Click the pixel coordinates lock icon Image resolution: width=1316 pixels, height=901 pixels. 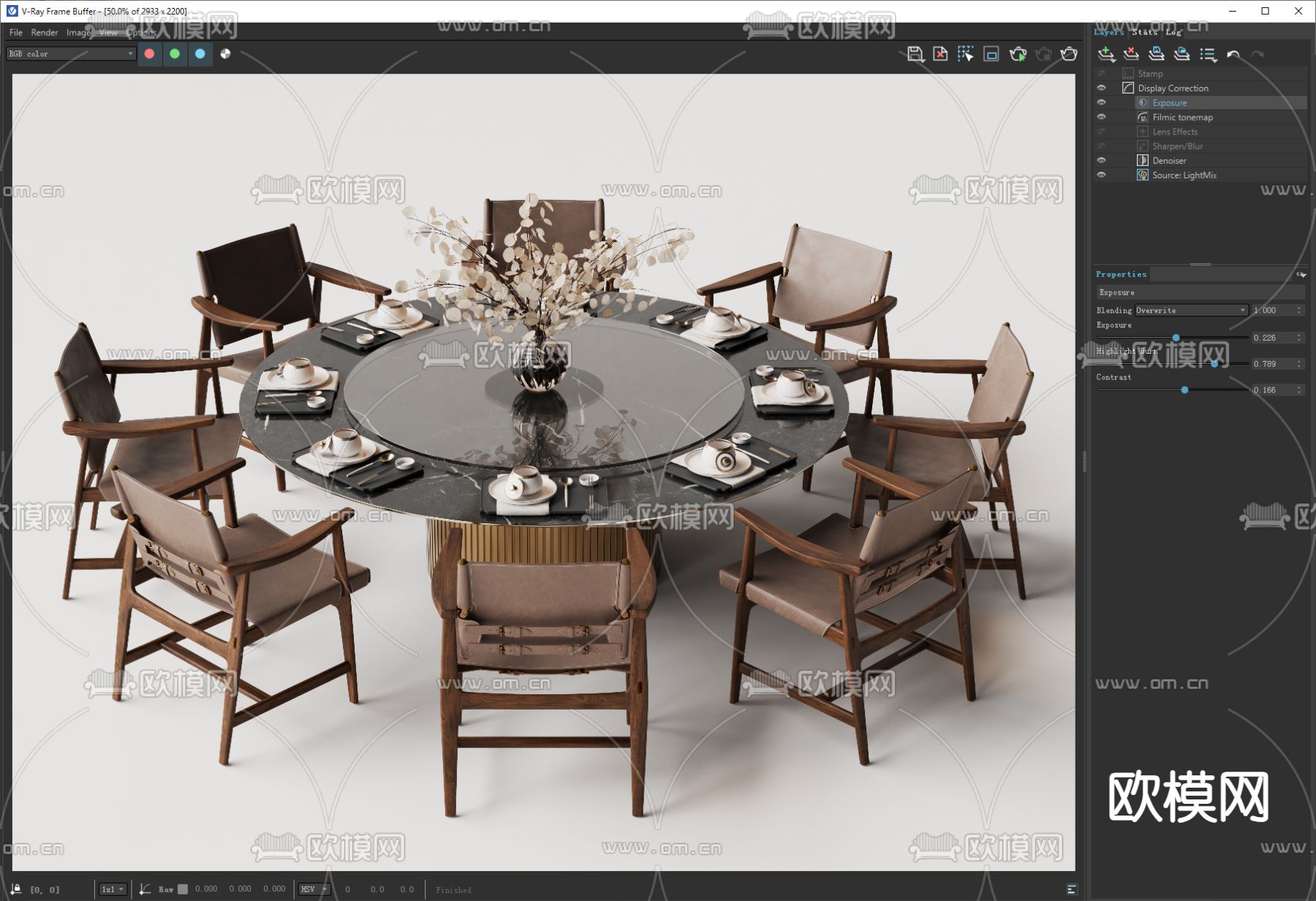16,889
